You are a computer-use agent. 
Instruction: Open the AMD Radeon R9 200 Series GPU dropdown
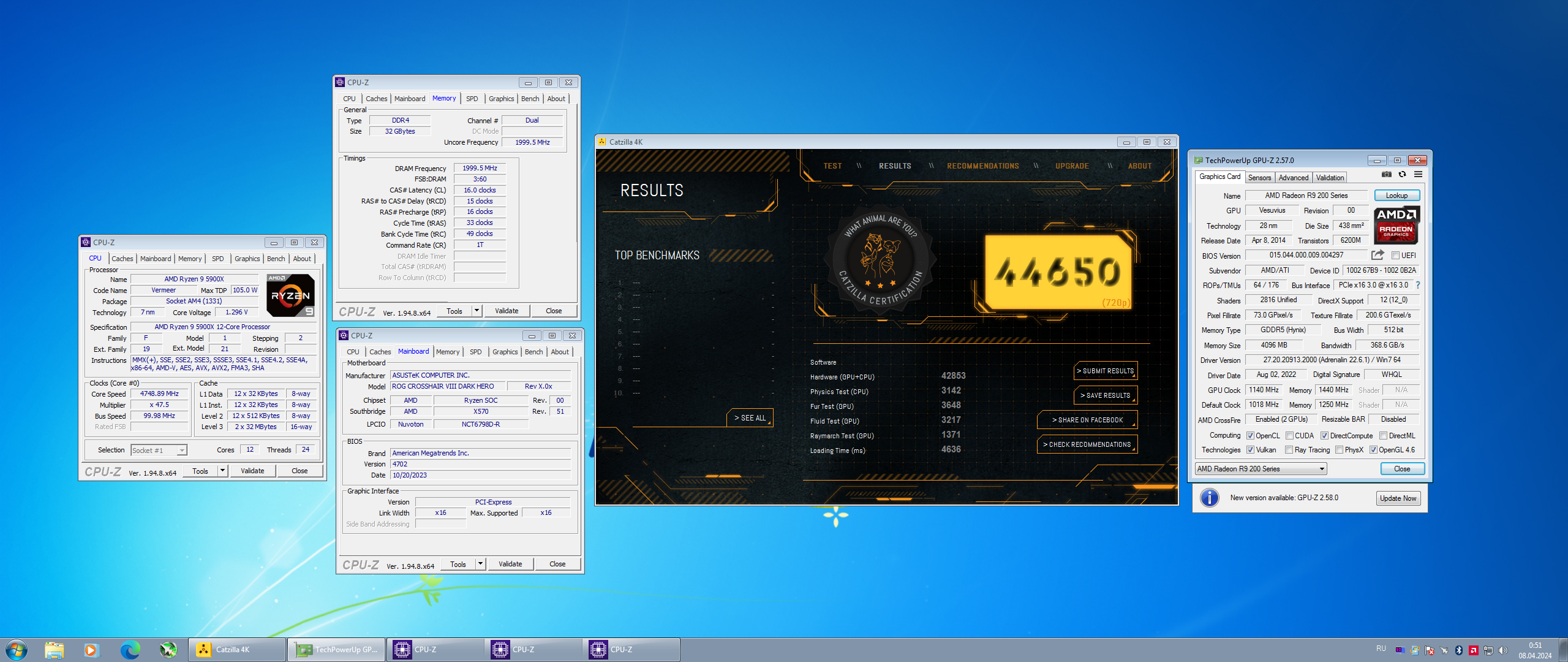click(x=1261, y=469)
